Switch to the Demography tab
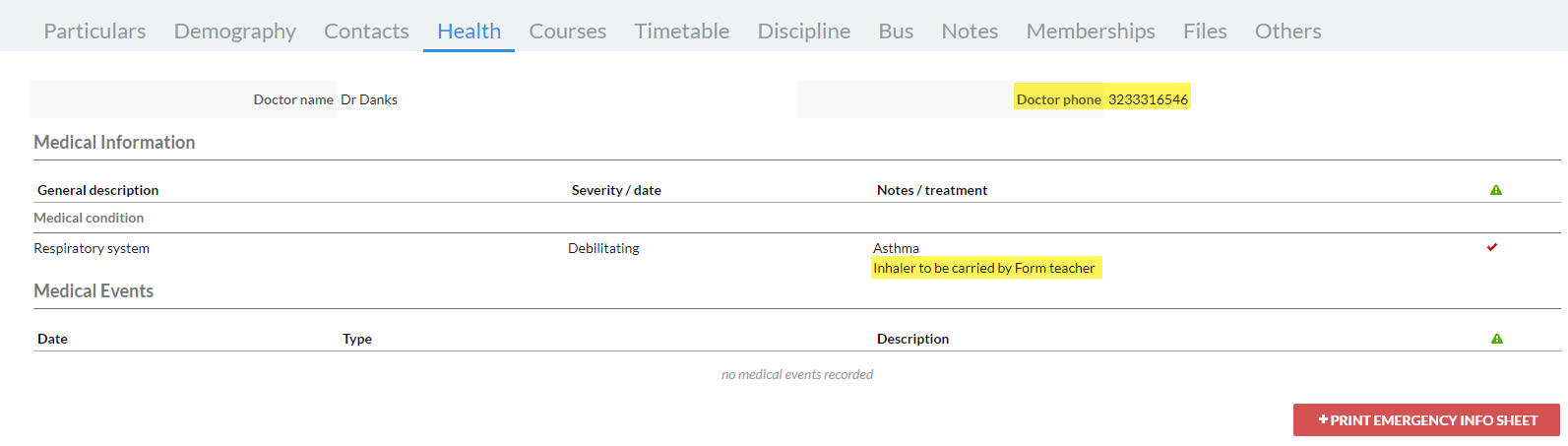 pos(235,32)
